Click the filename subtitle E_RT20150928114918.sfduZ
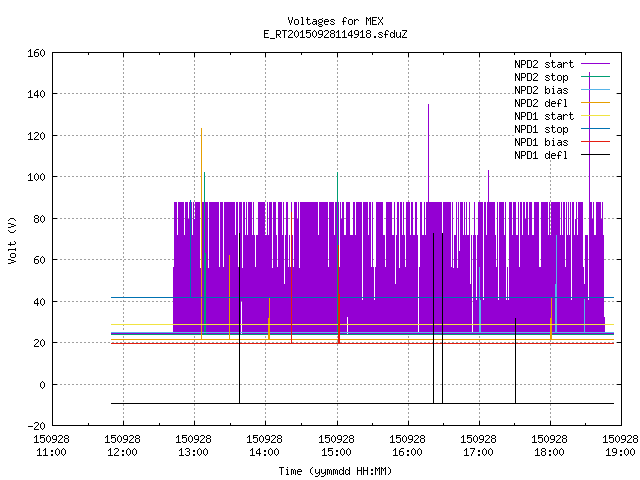The image size is (640, 480). pyautogui.click(x=335, y=34)
